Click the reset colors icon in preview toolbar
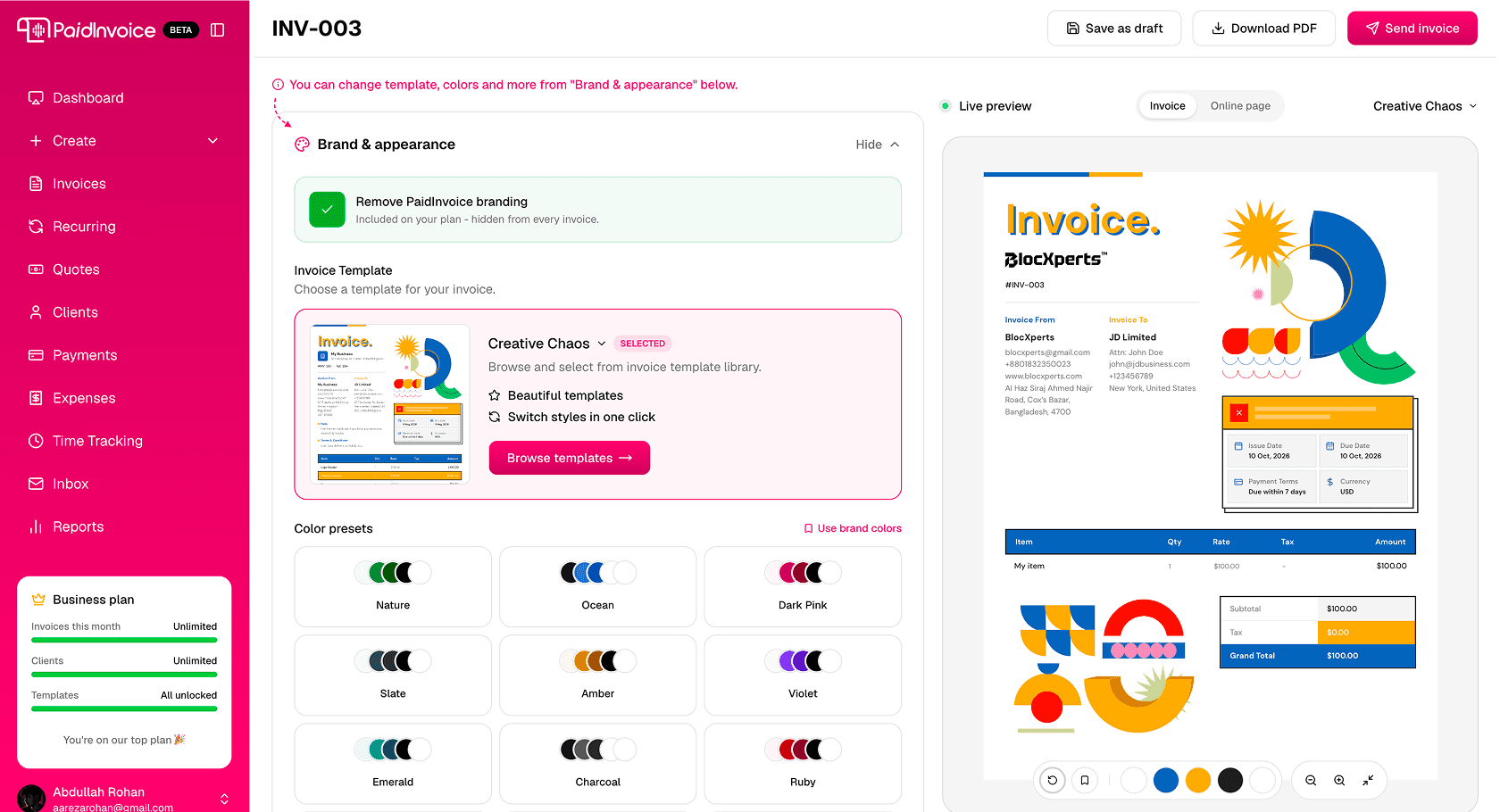 tap(1053, 780)
